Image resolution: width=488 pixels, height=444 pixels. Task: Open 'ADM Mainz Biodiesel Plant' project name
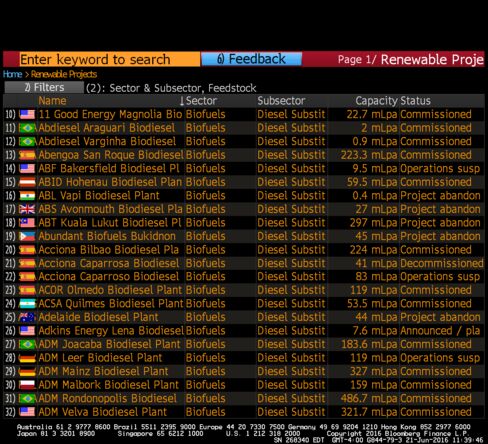click(103, 371)
